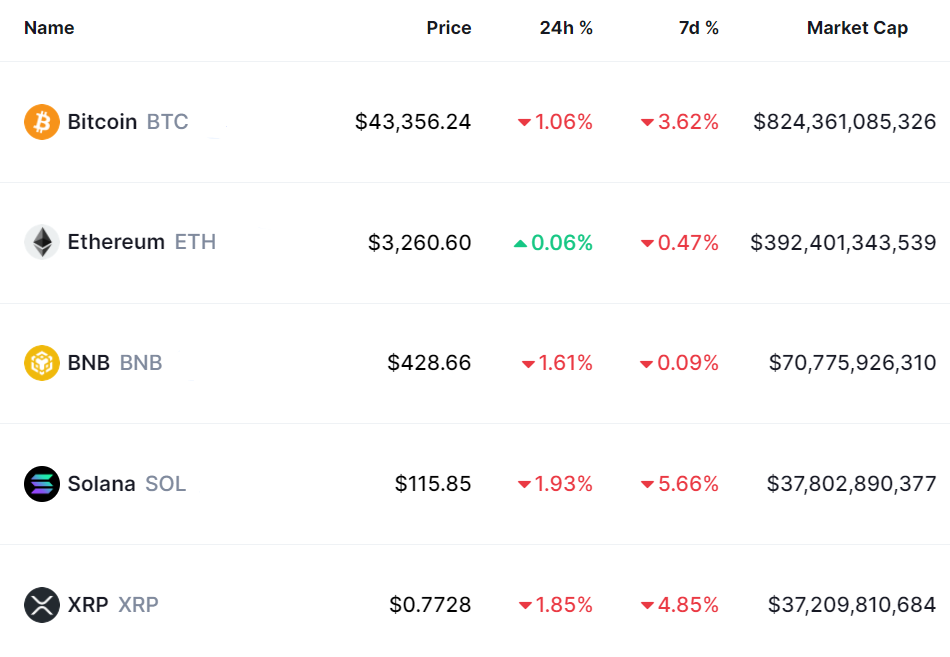Viewport: 950px width, 657px height.
Task: Open the Bitcoin name link
Action: click(102, 122)
